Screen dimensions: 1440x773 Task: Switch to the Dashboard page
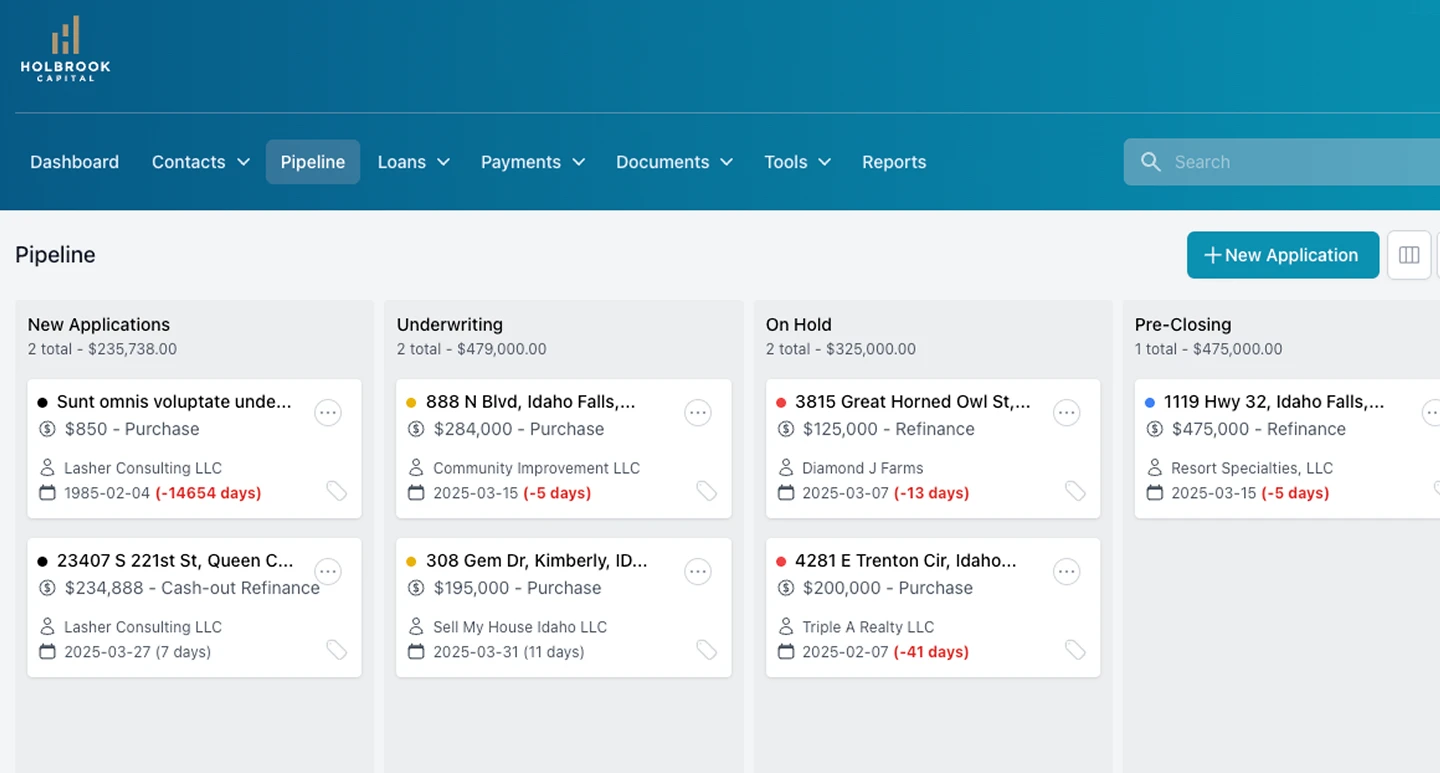74,161
